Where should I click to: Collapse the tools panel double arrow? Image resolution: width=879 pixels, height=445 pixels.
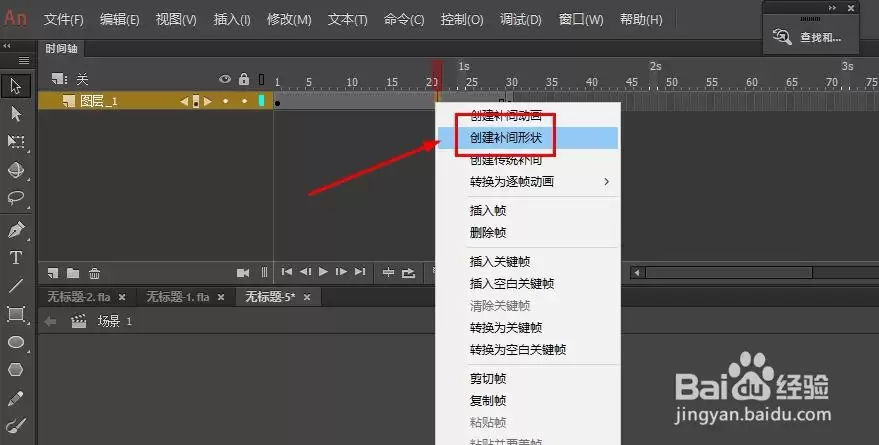click(x=7, y=46)
